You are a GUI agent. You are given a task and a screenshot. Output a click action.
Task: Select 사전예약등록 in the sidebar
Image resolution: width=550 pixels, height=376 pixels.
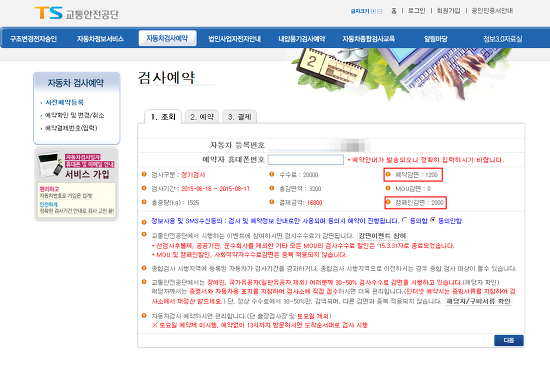point(65,102)
